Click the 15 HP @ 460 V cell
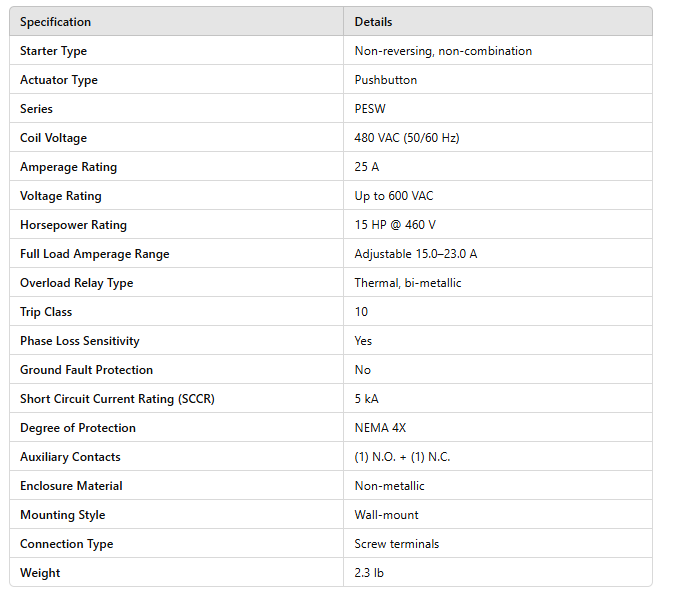674x591 pixels. click(395, 225)
